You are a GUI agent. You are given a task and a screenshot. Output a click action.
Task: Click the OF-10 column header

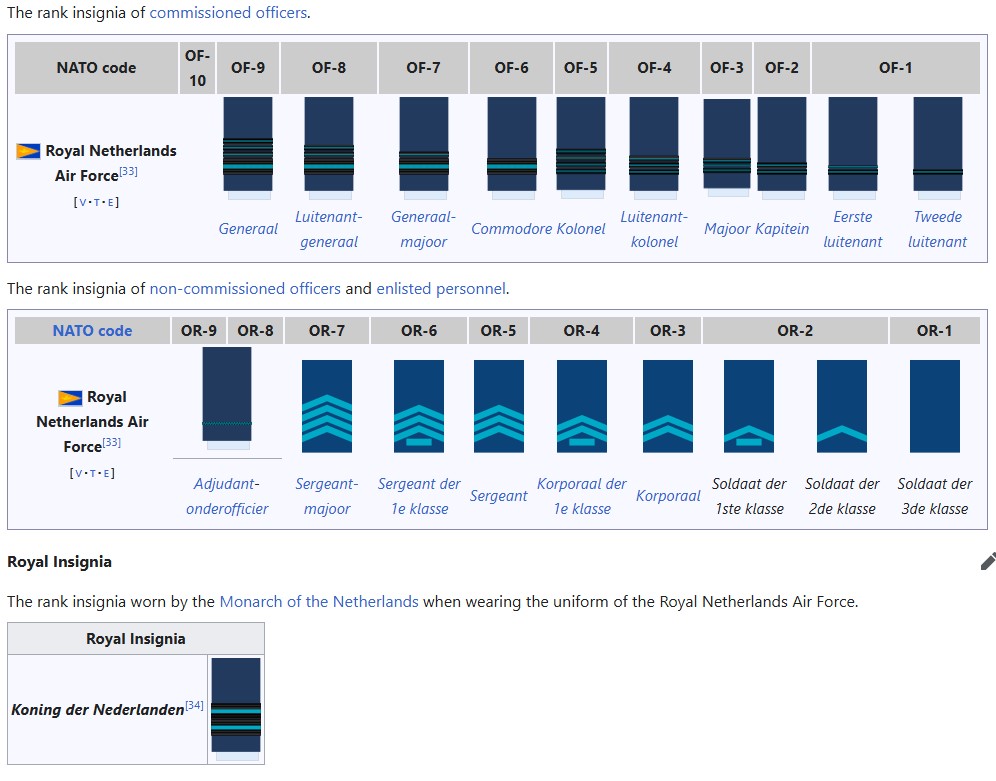click(x=198, y=68)
